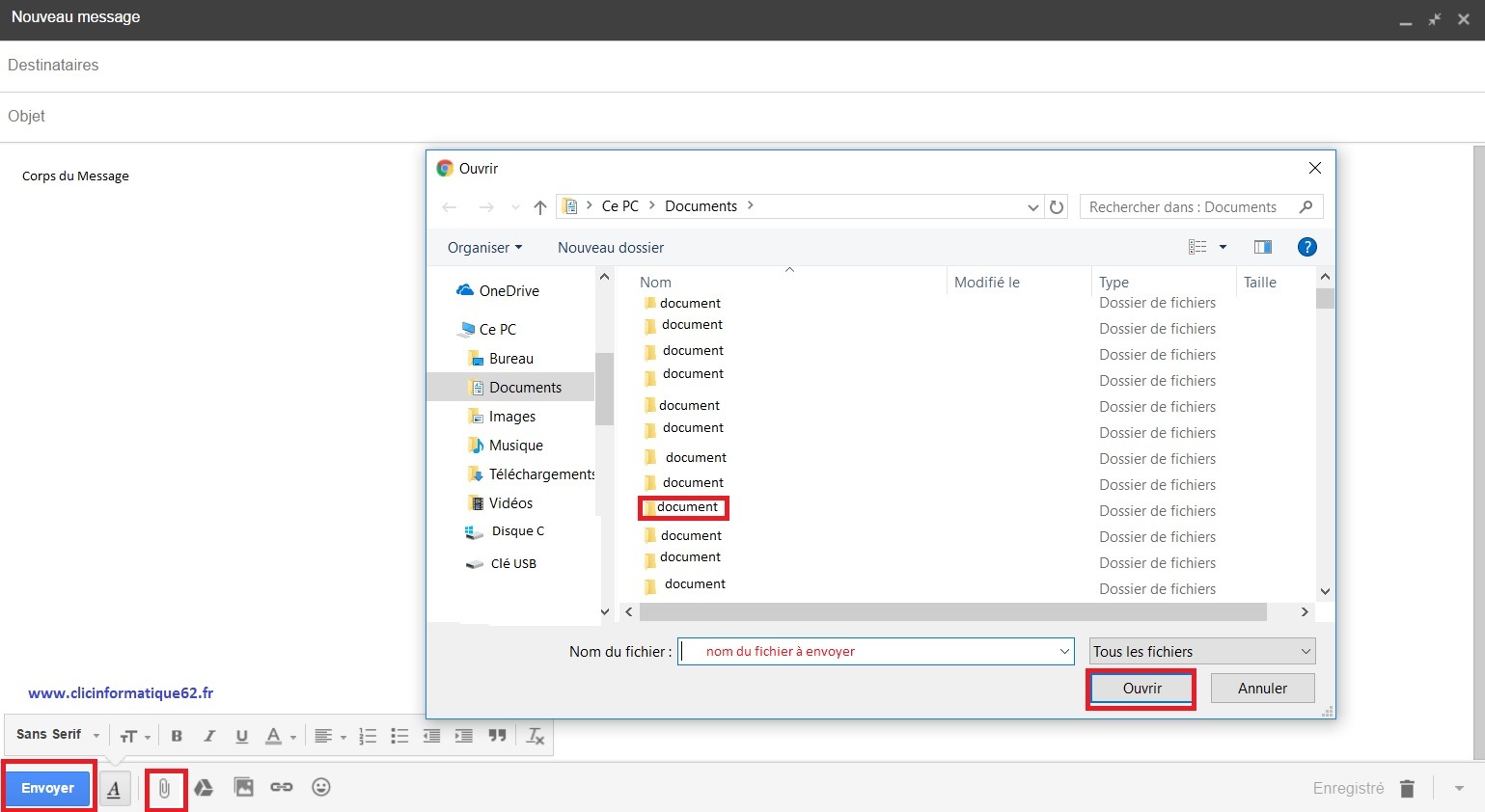Open the text color picker
The height and width of the screenshot is (812, 1485).
coord(280,737)
